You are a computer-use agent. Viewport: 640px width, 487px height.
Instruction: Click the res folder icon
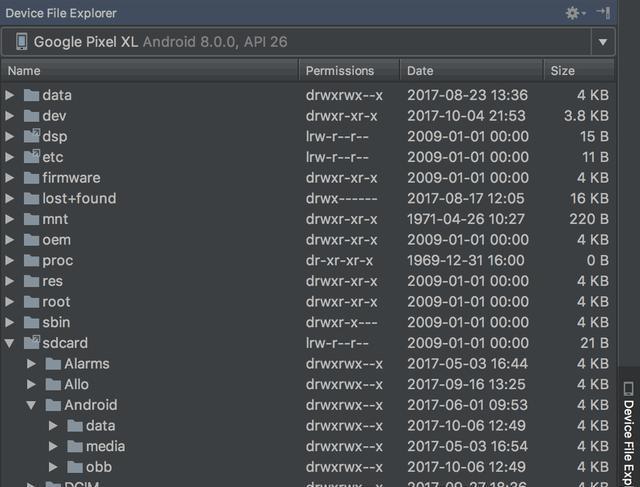(x=31, y=281)
